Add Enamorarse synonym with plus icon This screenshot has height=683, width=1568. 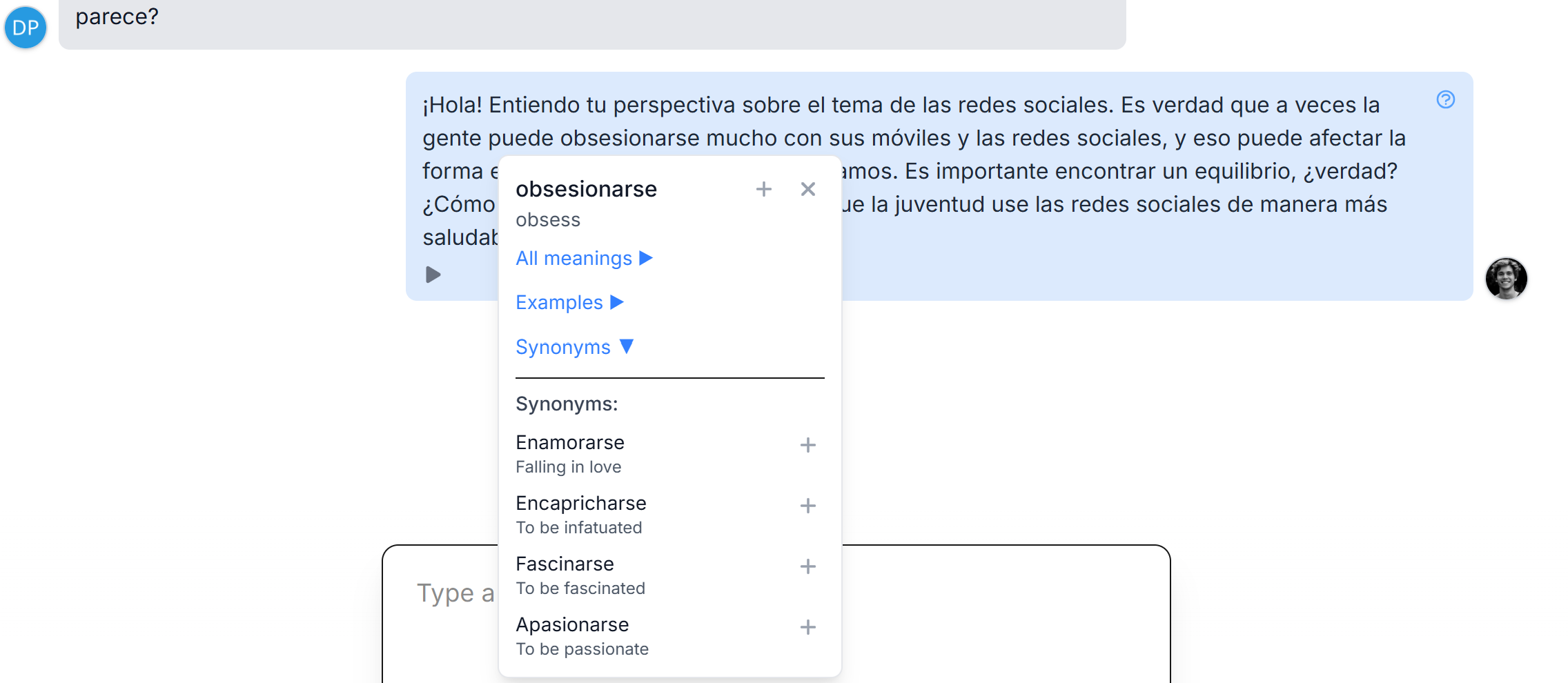pyautogui.click(x=807, y=445)
